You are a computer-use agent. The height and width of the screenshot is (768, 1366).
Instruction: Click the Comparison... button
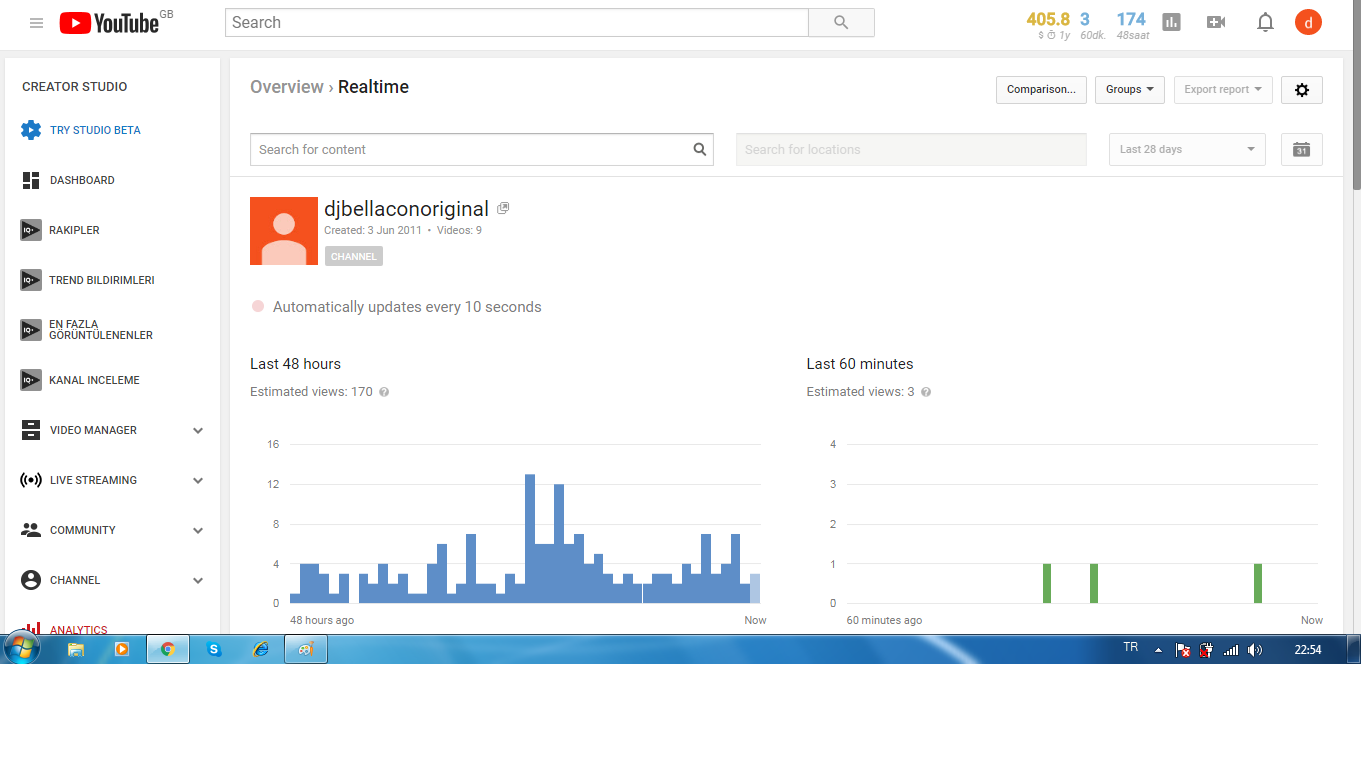click(x=1041, y=90)
